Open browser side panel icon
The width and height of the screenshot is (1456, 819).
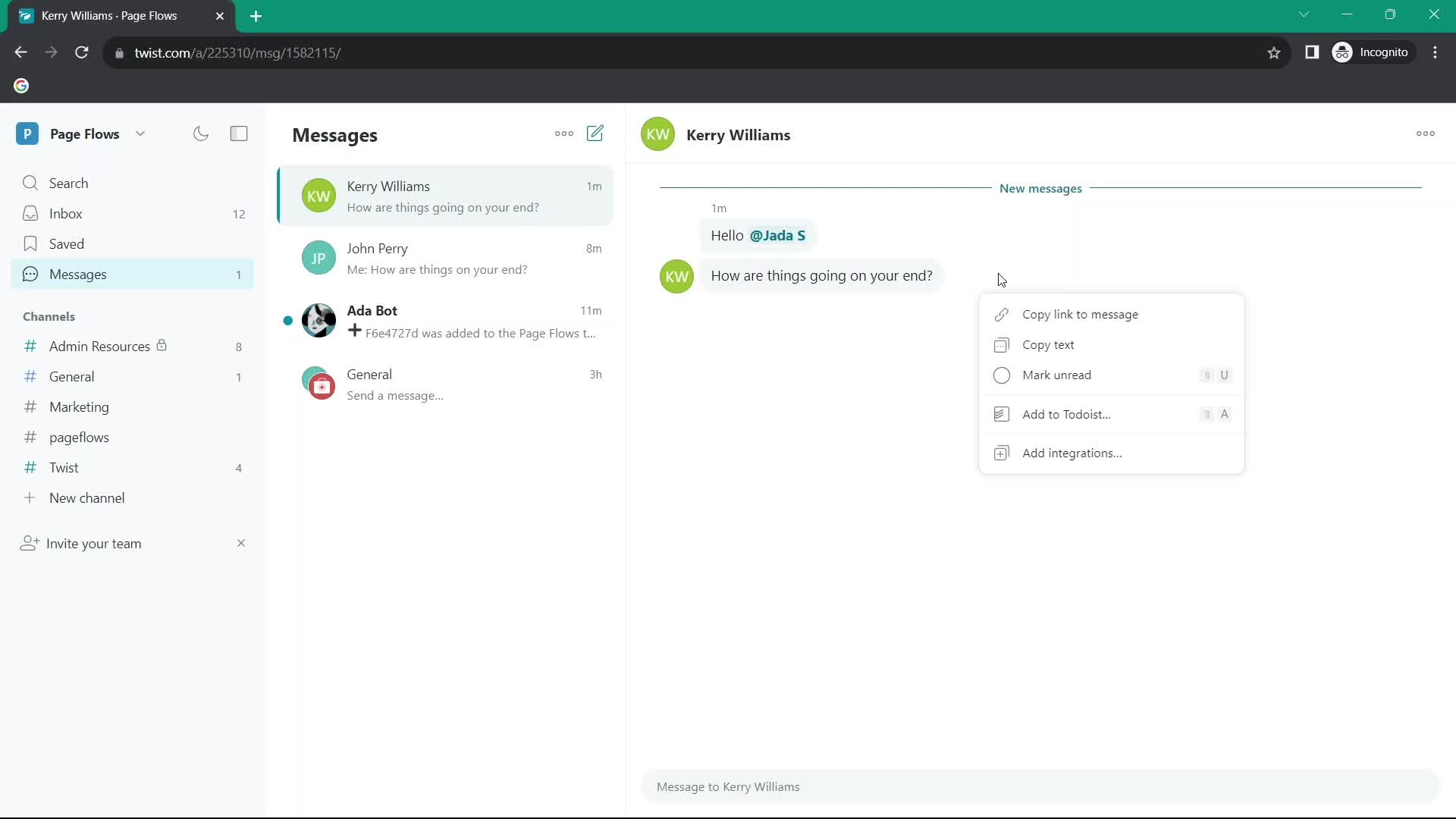pyautogui.click(x=1312, y=52)
